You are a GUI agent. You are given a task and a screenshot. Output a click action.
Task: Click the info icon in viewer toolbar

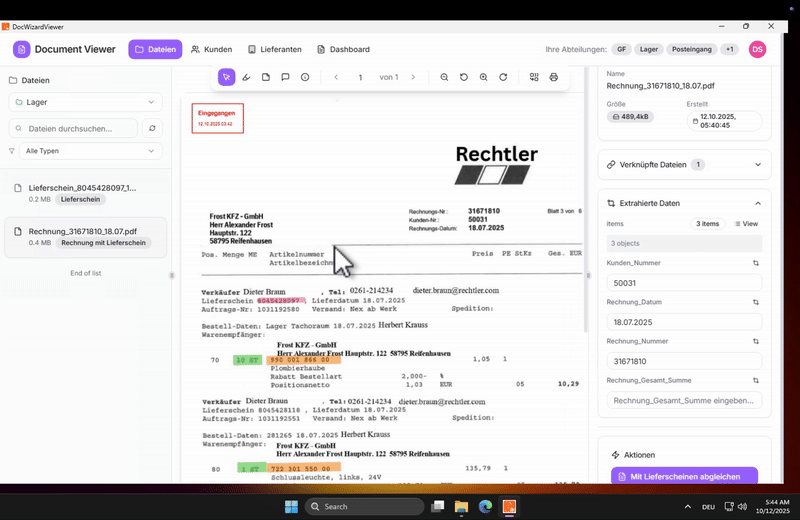tap(305, 77)
